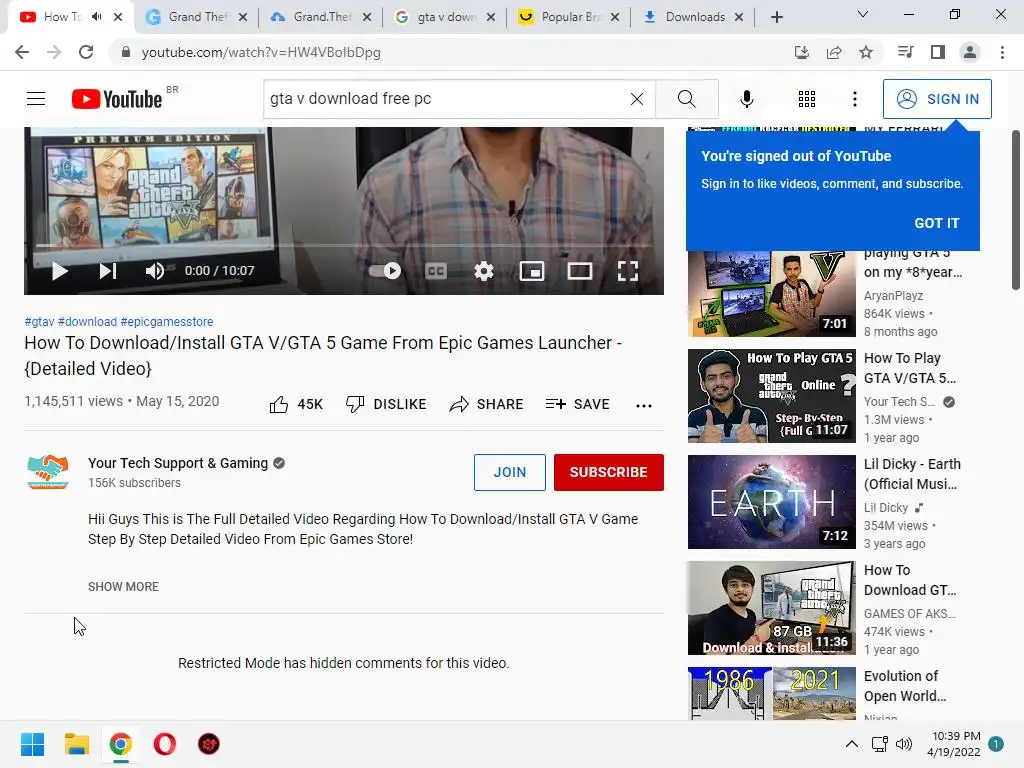This screenshot has width=1024, height=768.
Task: Open video settings gear icon
Action: 484,270
